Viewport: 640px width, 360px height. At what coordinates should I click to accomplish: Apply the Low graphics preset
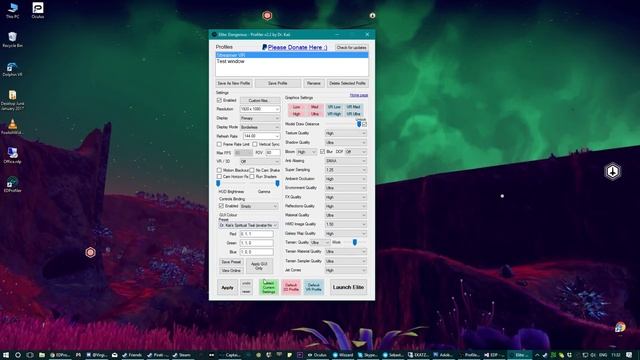(297, 107)
